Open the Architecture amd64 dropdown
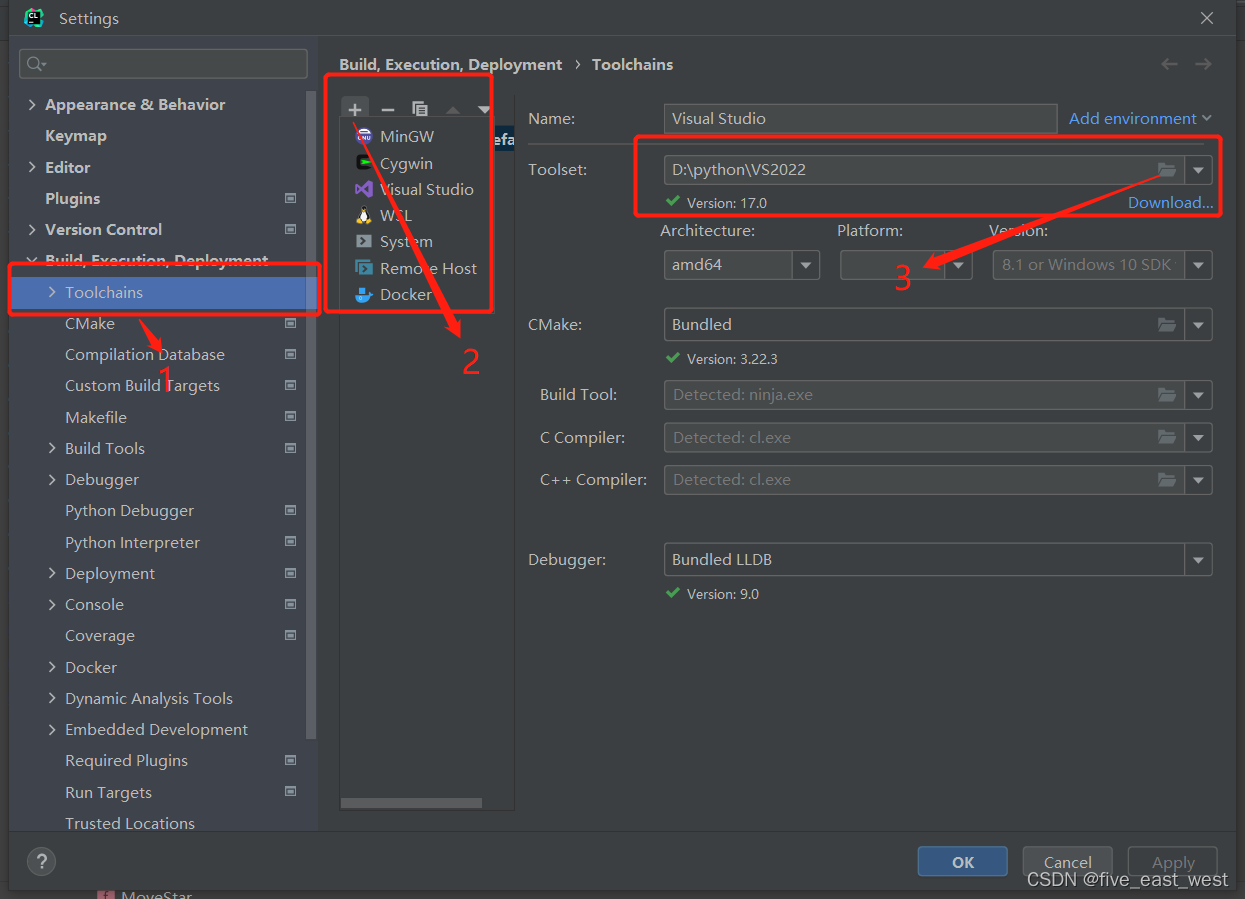1245x899 pixels. pyautogui.click(x=742, y=265)
